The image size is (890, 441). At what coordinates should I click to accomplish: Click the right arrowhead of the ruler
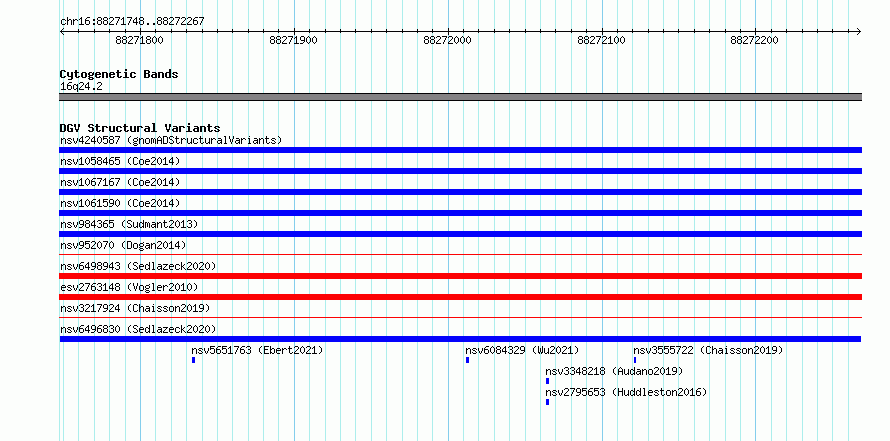coord(859,31)
